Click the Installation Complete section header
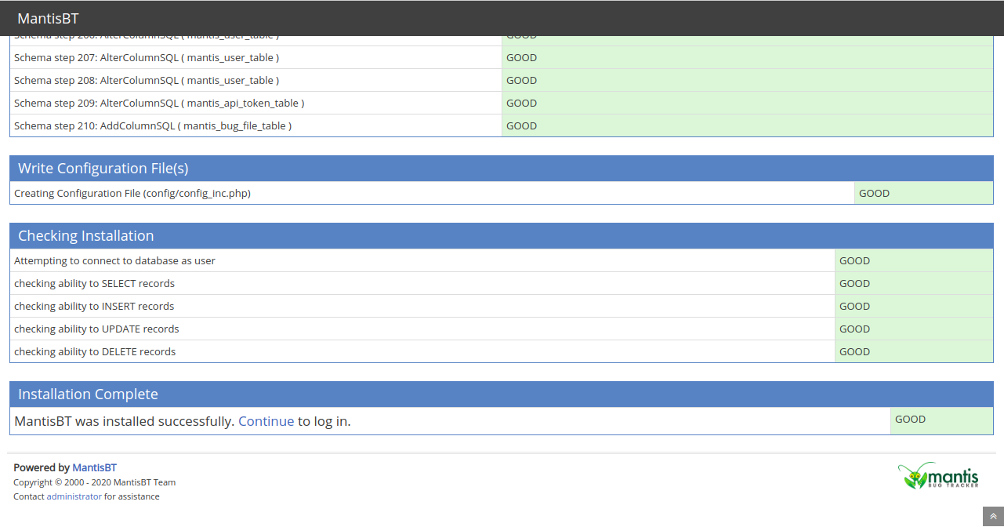This screenshot has width=1004, height=527. click(x=501, y=394)
